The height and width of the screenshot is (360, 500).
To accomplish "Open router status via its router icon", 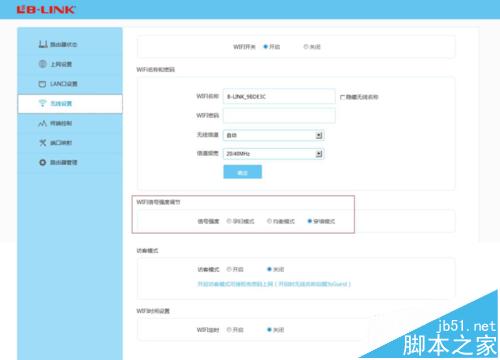I will 43,44.
